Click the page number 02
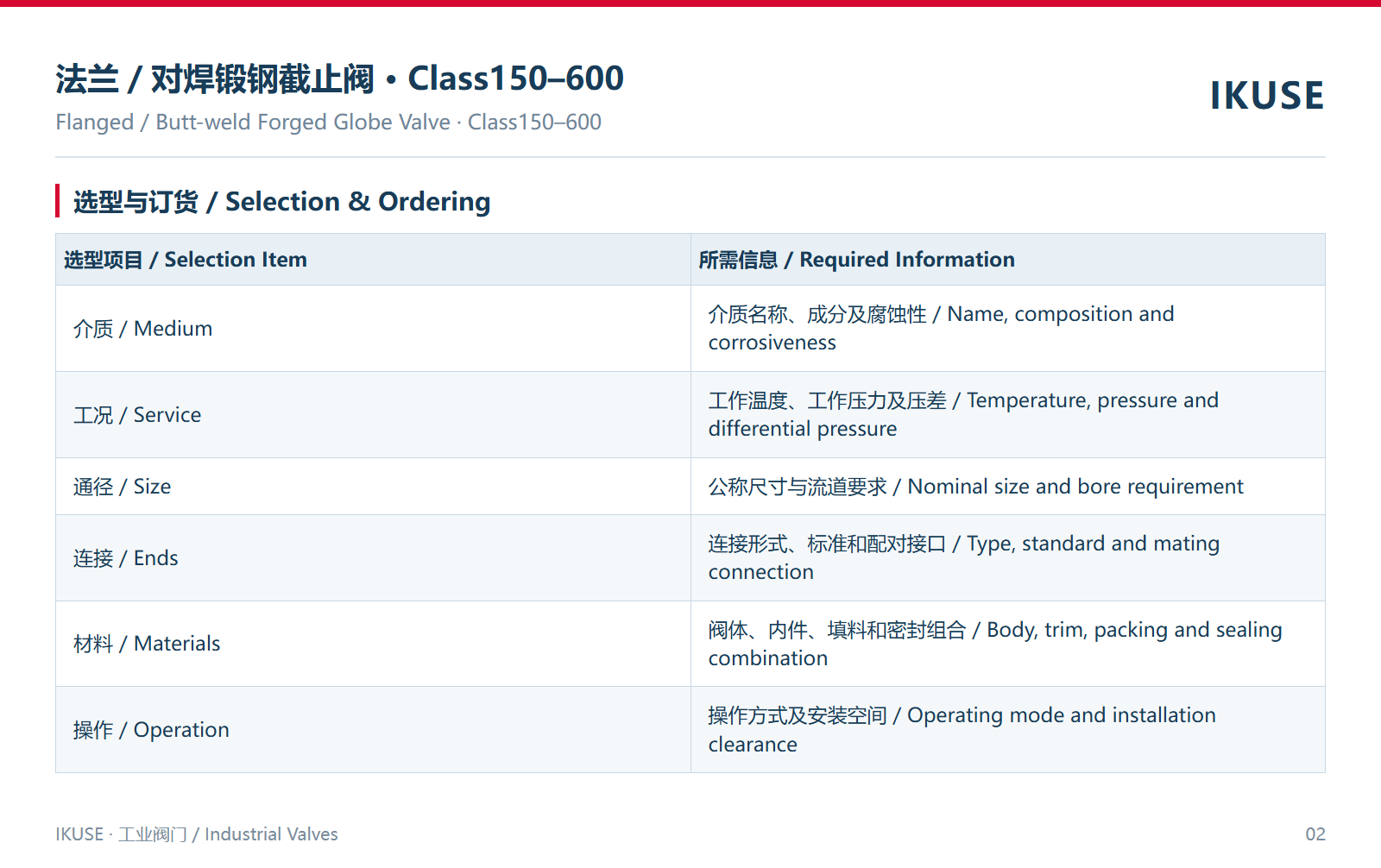The image size is (1381, 868). pos(1315,834)
